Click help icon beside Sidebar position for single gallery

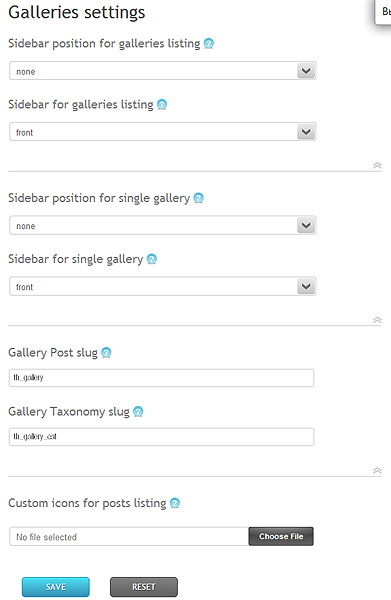coord(199,198)
